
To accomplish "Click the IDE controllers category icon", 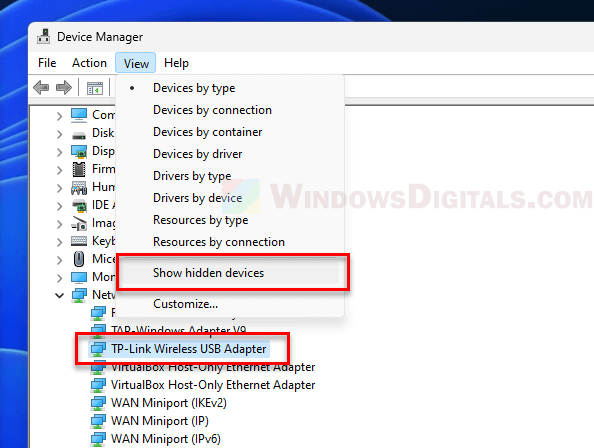I will pyautogui.click(x=79, y=205).
